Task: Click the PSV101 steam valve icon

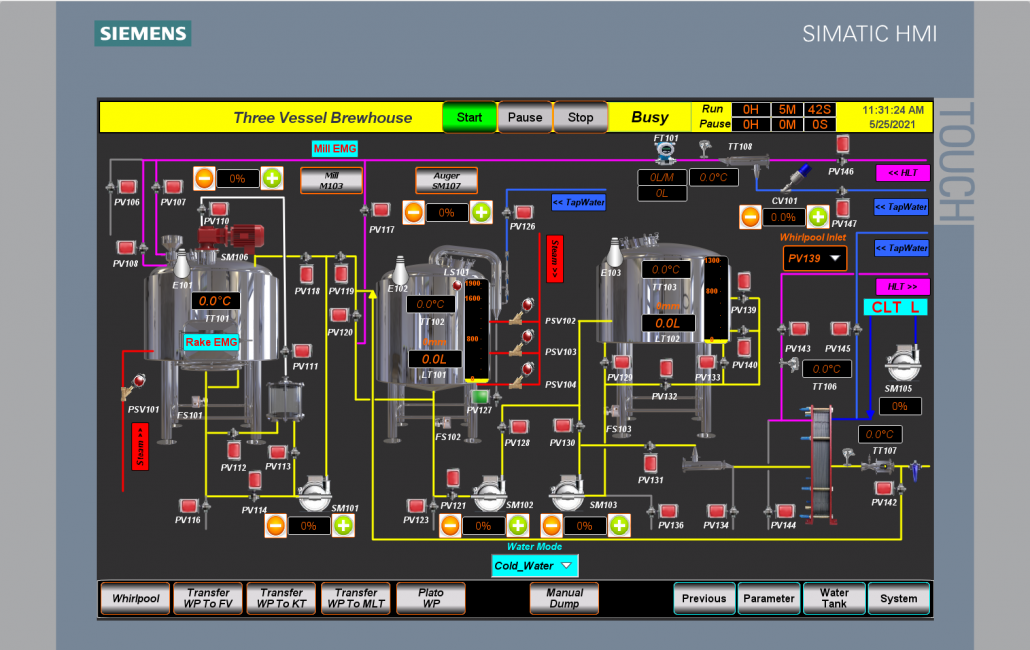Action: click(x=131, y=387)
